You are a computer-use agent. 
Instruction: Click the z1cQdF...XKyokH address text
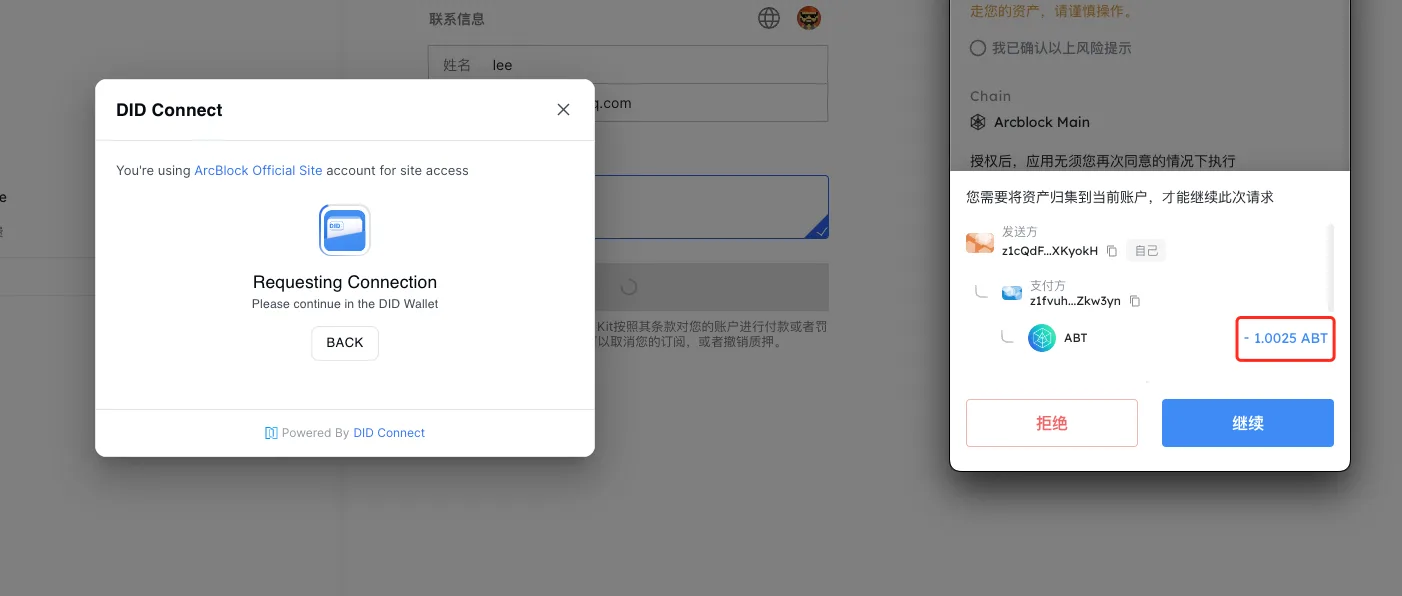pos(1050,251)
